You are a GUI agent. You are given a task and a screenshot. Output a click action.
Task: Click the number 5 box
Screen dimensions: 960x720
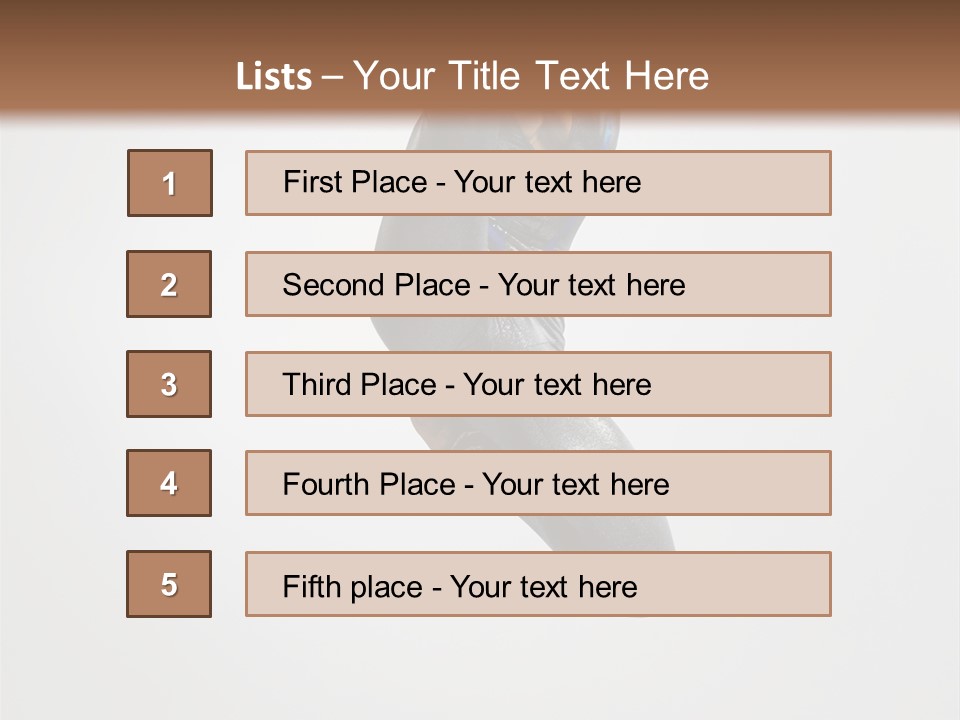tap(169, 584)
